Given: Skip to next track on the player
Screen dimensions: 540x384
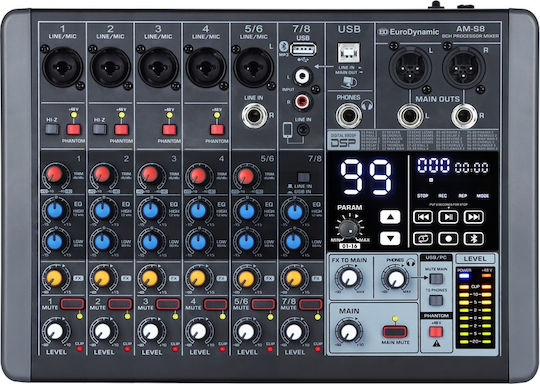Looking at the screenshot, I should (474, 217).
